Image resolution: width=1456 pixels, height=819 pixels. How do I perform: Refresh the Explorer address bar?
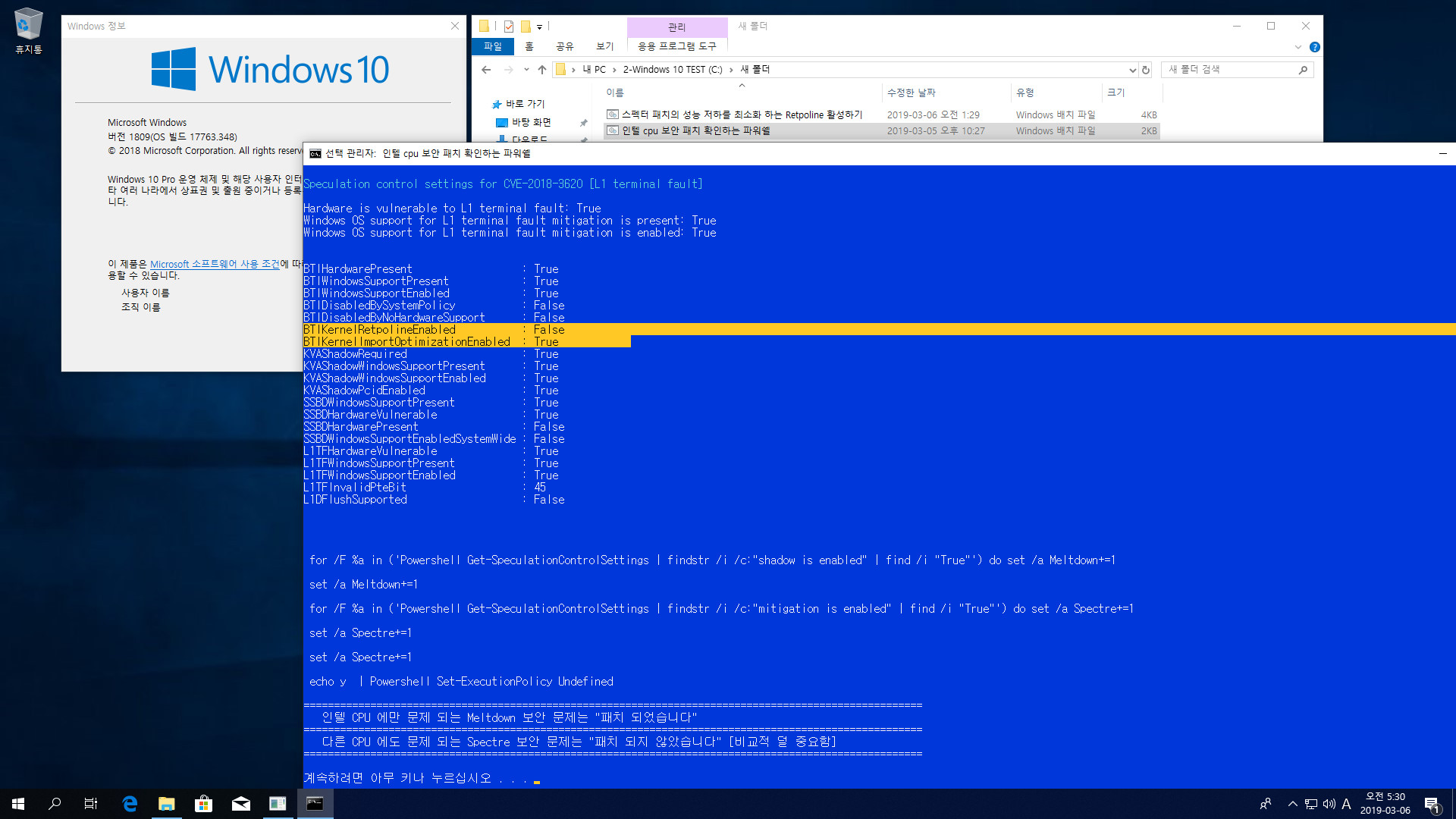(1146, 70)
